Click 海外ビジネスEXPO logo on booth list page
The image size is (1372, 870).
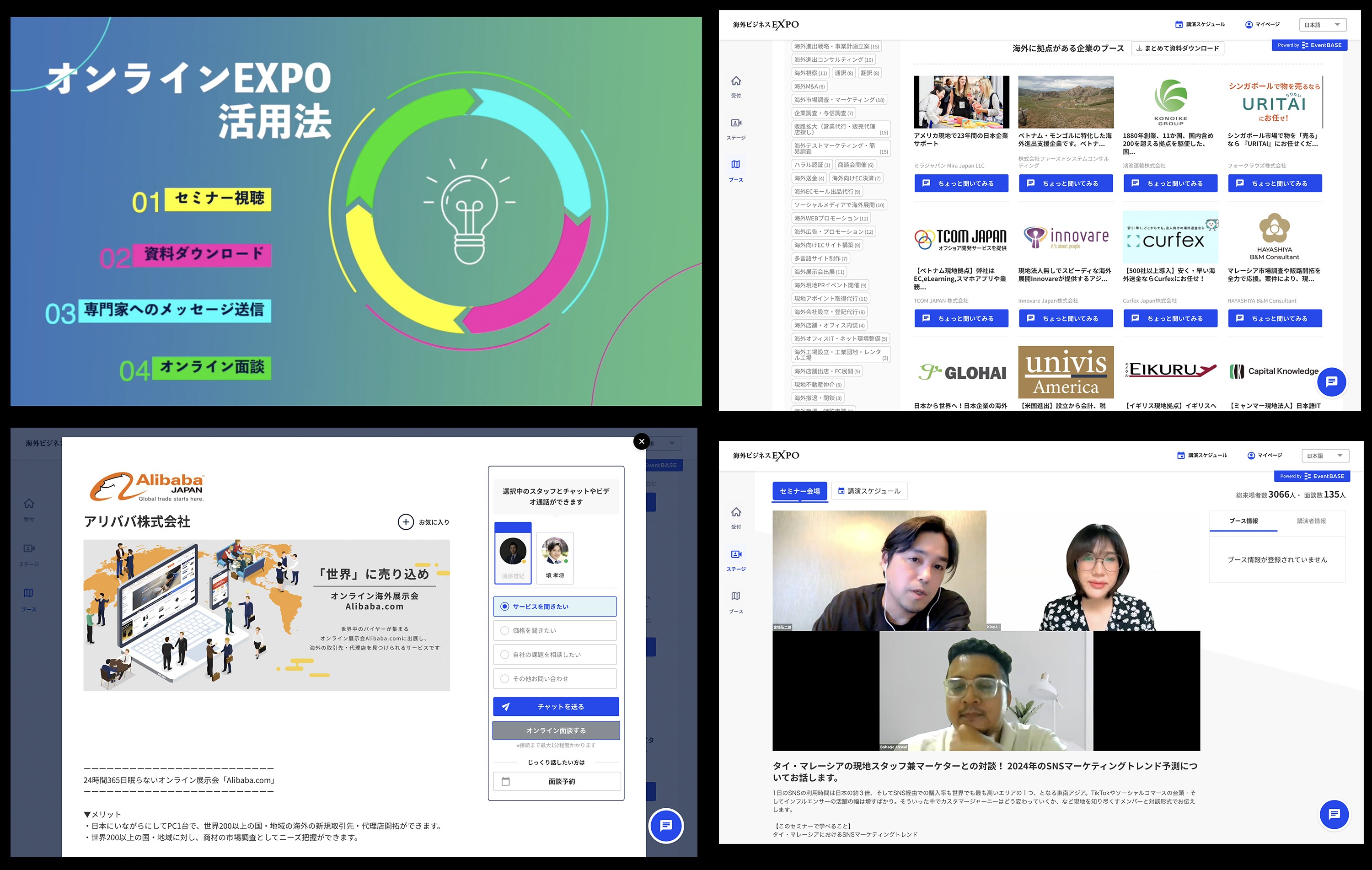click(x=766, y=25)
